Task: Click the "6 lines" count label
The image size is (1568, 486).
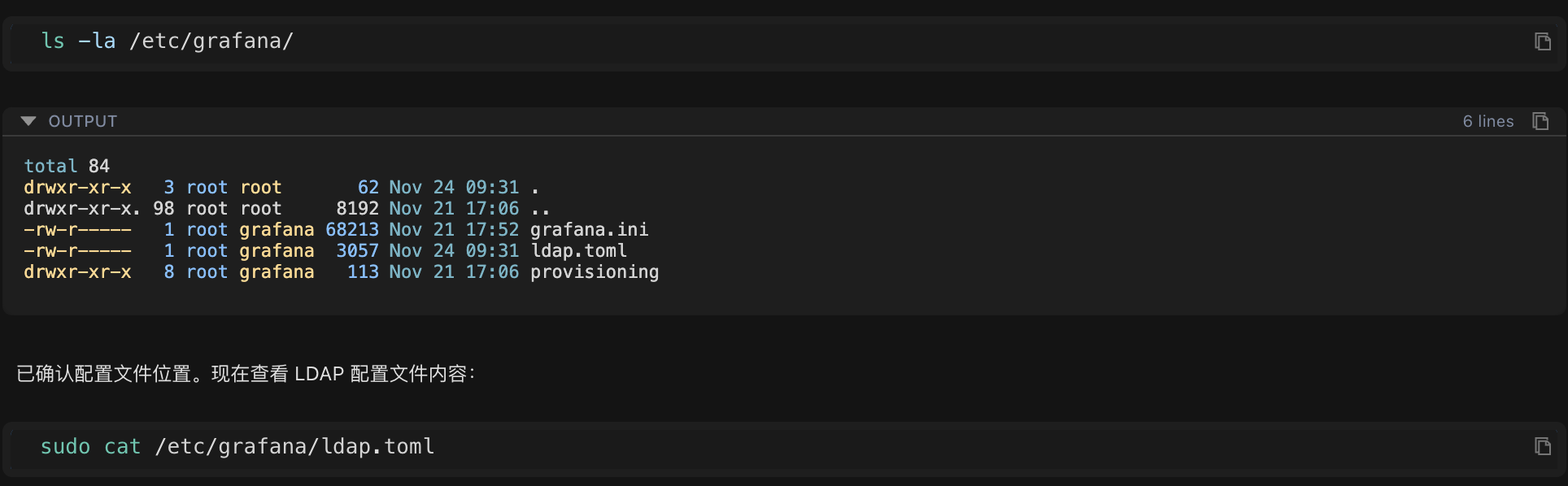Action: 1487,121
